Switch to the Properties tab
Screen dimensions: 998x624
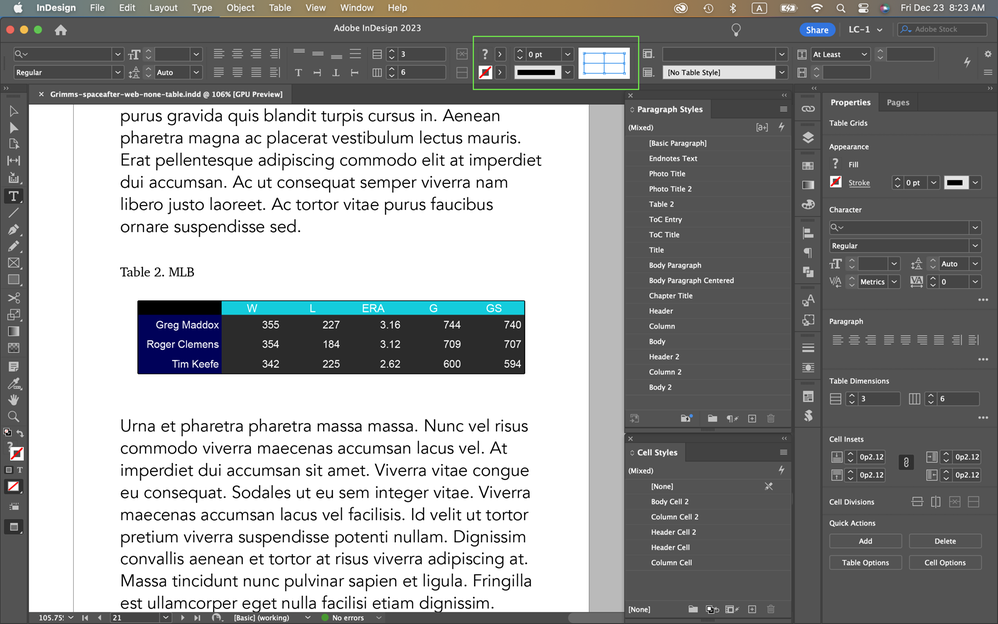pos(850,103)
